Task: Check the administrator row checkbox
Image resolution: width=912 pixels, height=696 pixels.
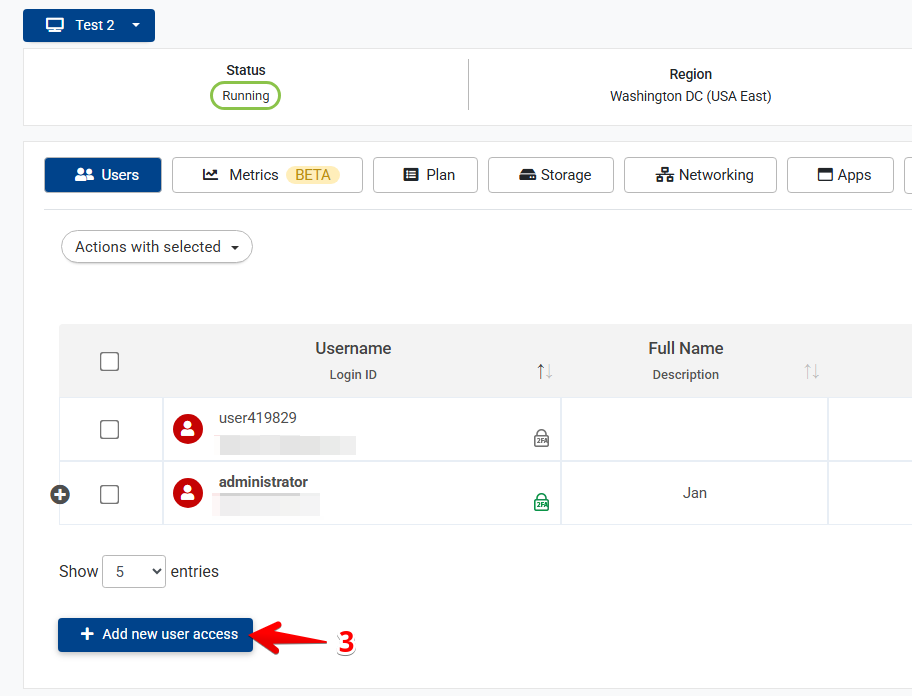Action: pos(109,494)
